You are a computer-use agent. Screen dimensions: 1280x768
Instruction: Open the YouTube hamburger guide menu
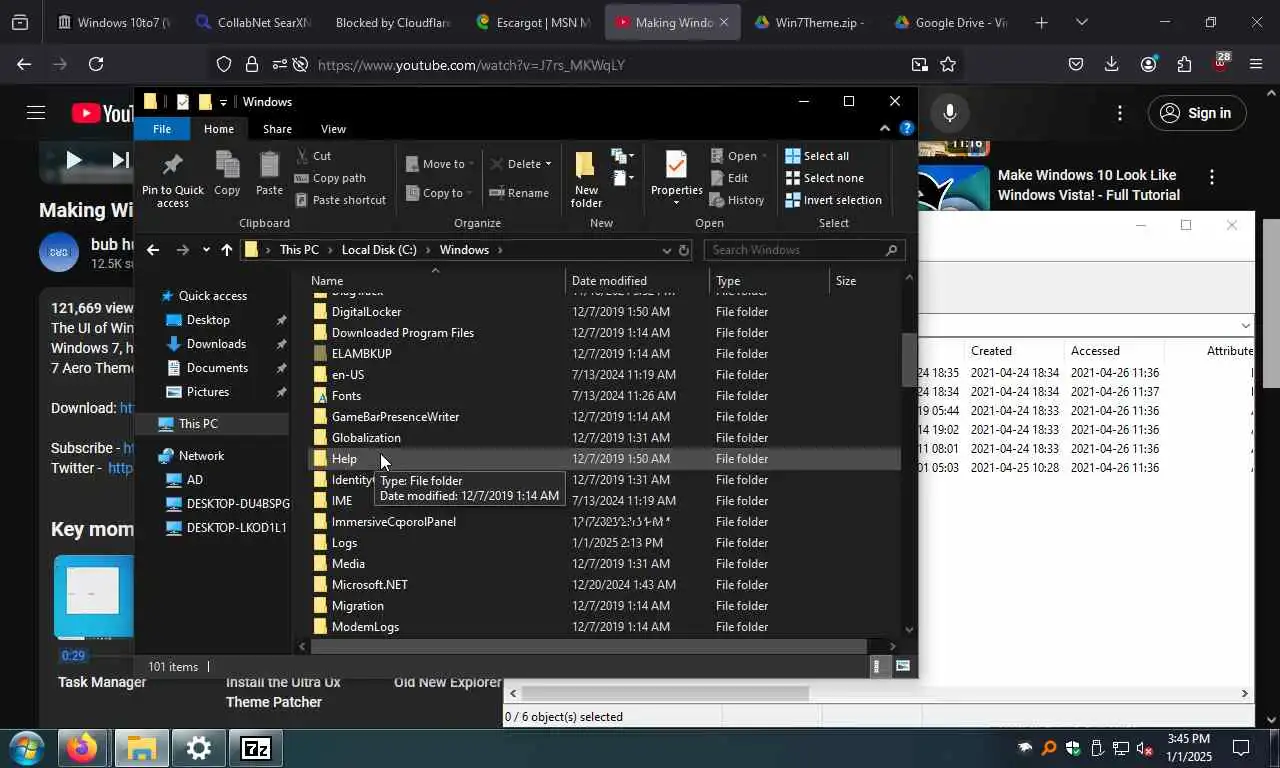pos(36,113)
